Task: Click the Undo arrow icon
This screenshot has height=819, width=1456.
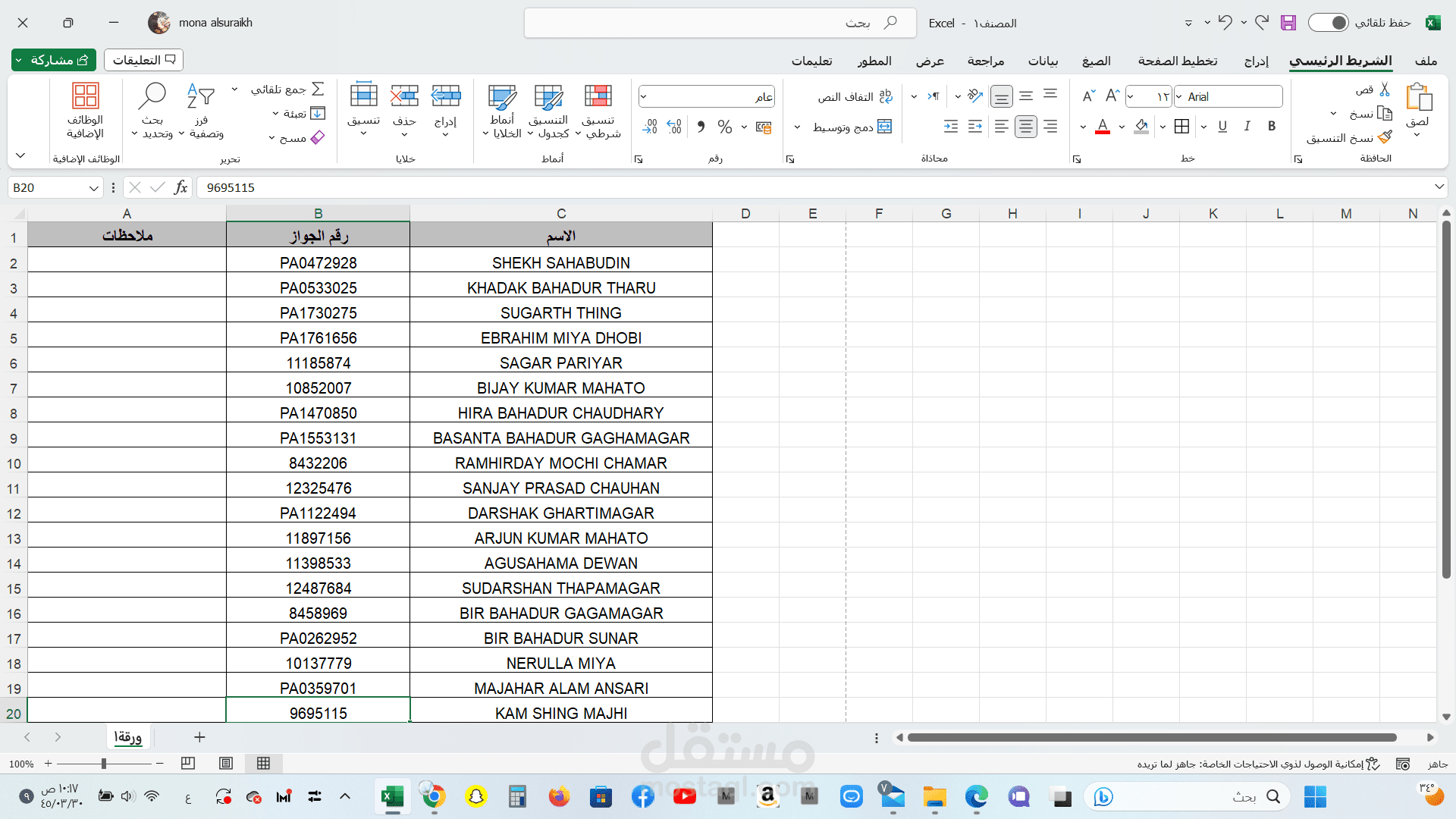Action: [1225, 22]
